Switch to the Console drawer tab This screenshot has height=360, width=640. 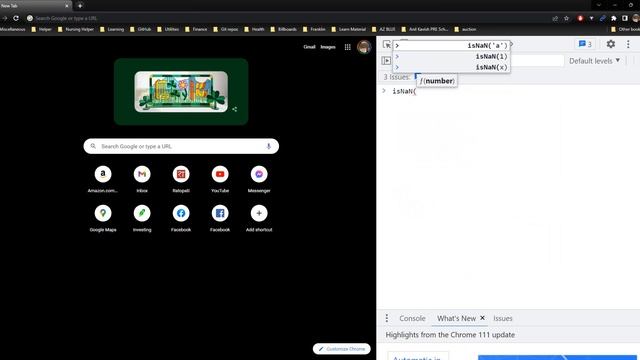(412, 318)
